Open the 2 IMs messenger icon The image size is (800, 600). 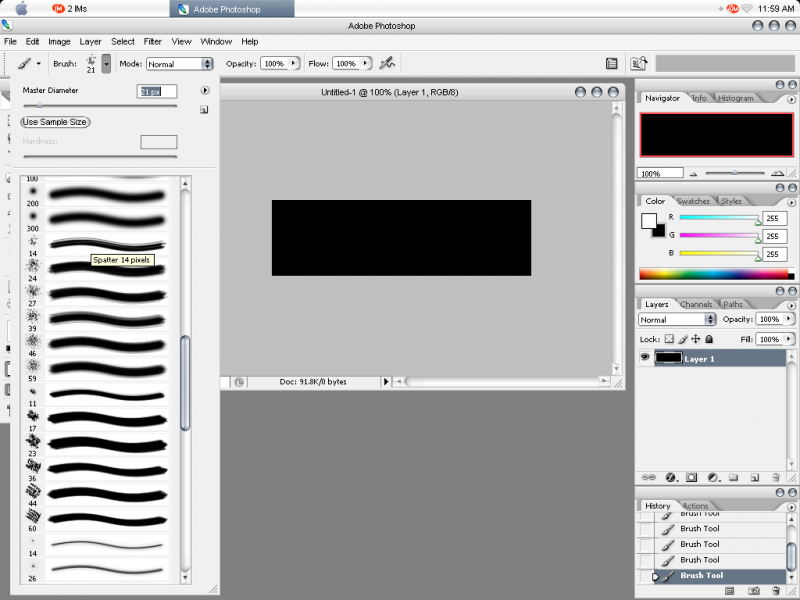[x=70, y=9]
